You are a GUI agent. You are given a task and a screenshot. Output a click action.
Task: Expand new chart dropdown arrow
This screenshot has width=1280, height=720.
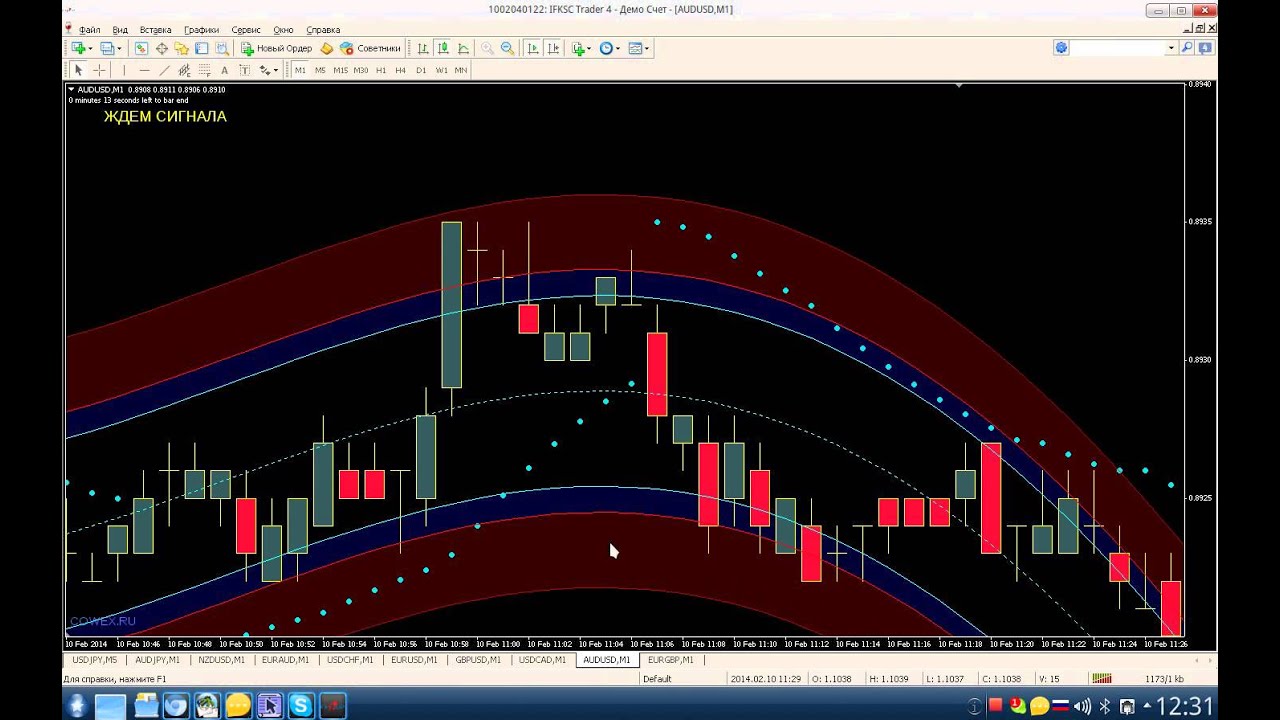90,48
